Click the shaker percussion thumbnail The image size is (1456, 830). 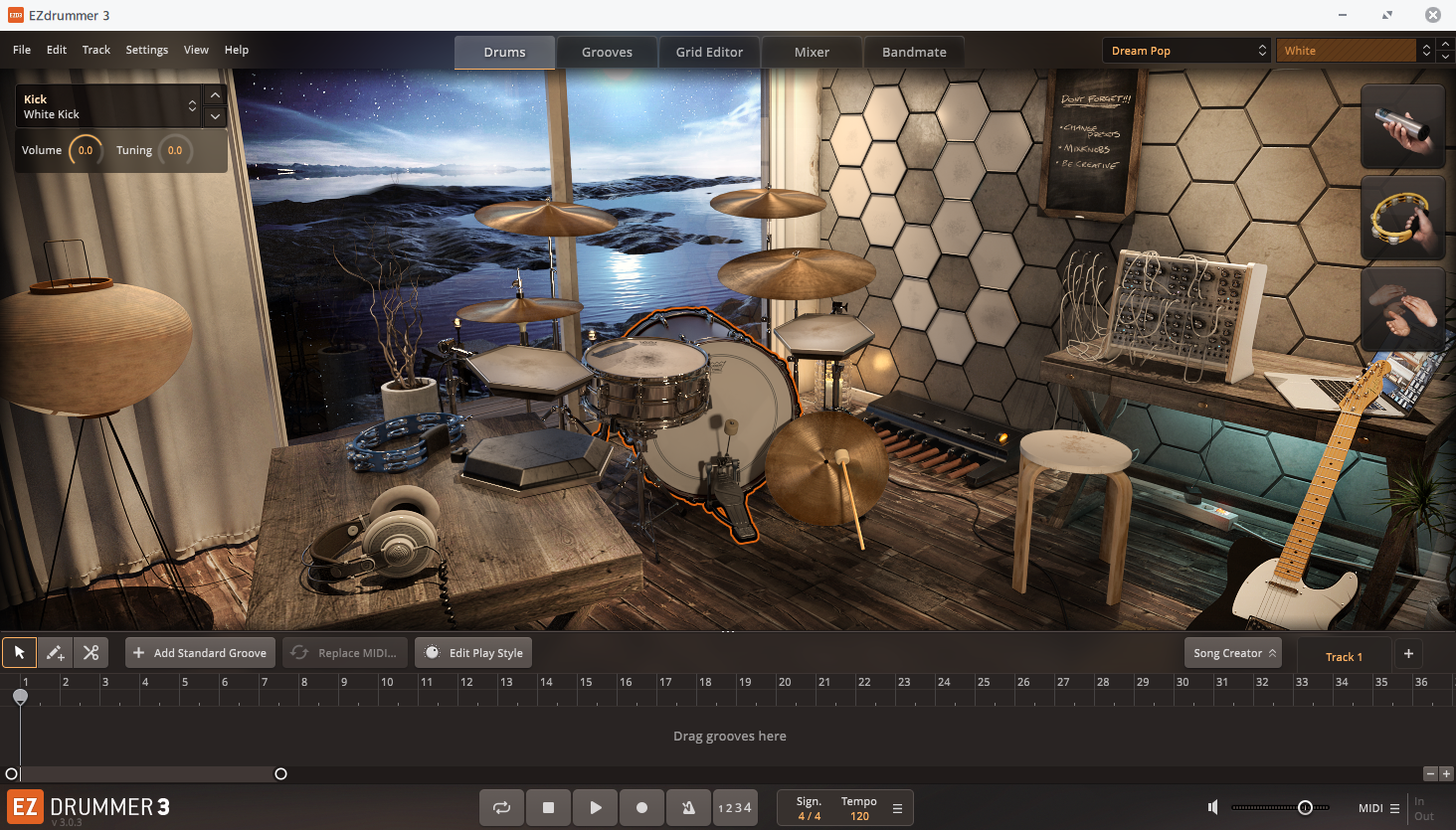(x=1402, y=126)
